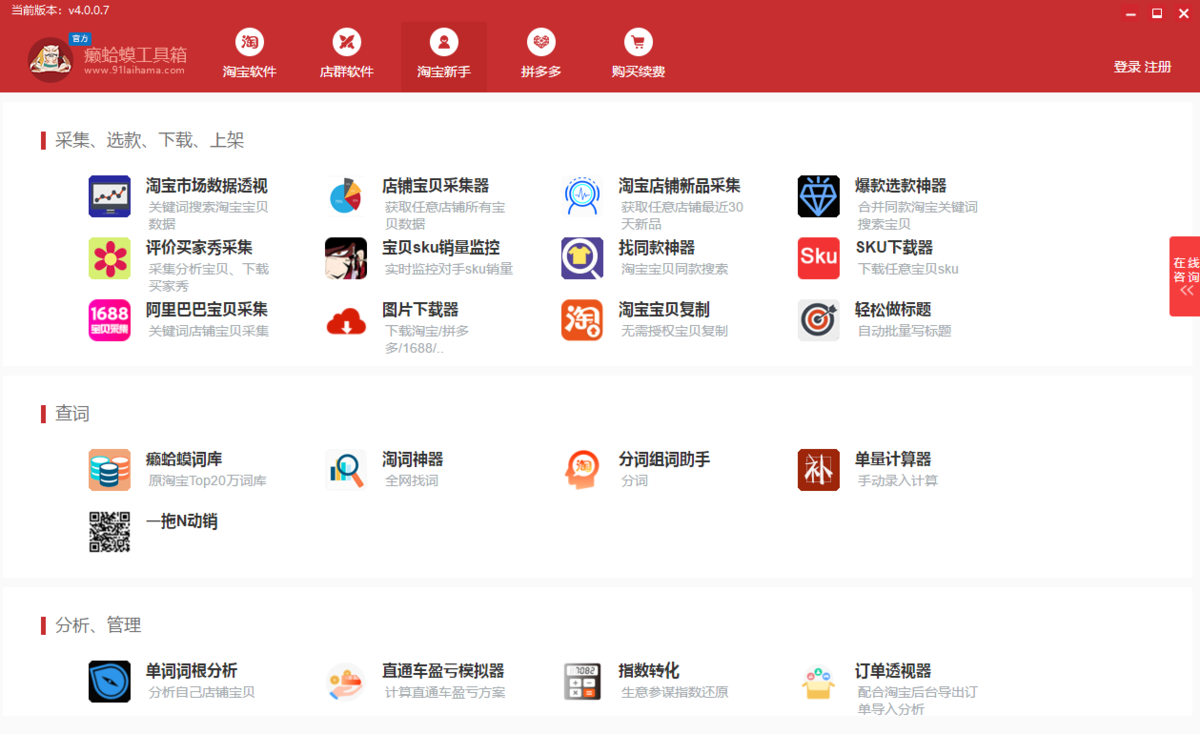This screenshot has height=734, width=1200.
Task: Launch the 癞蛤蟆词库 database icon
Action: point(109,470)
